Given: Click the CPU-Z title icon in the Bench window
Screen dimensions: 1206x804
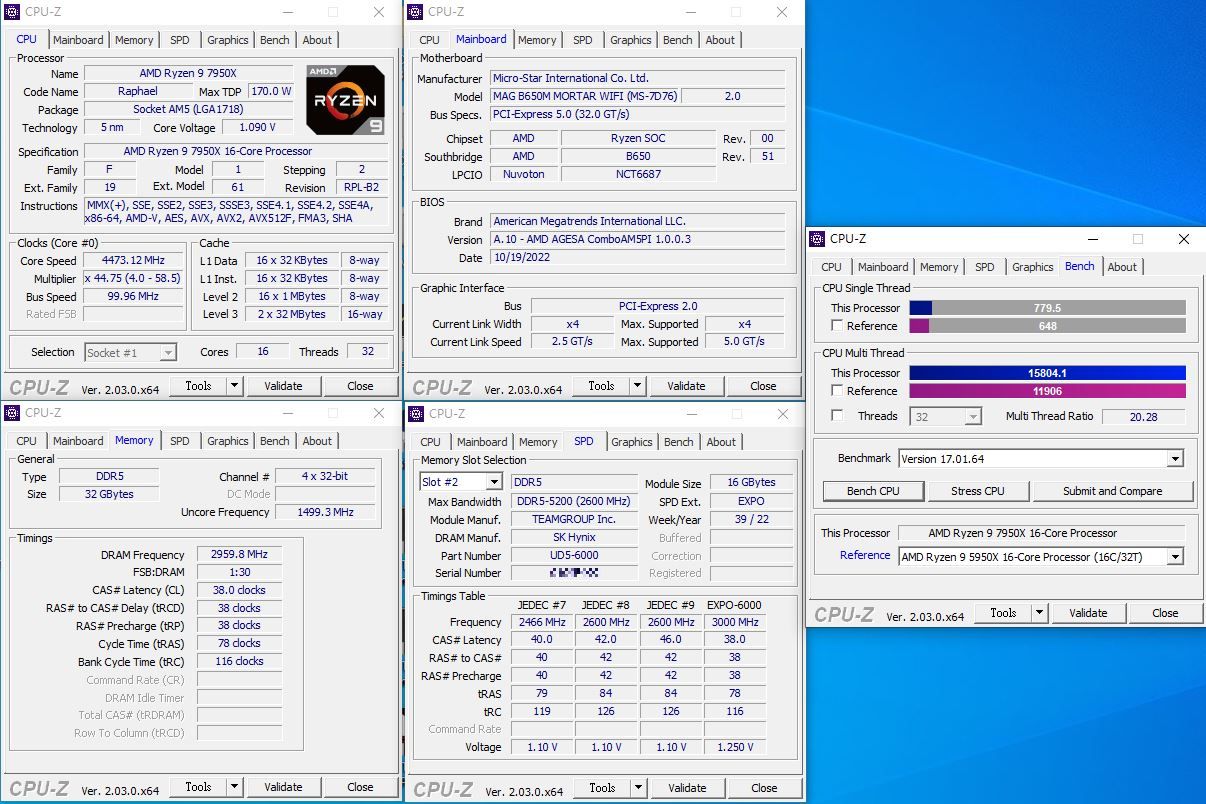Looking at the screenshot, I should [x=817, y=239].
